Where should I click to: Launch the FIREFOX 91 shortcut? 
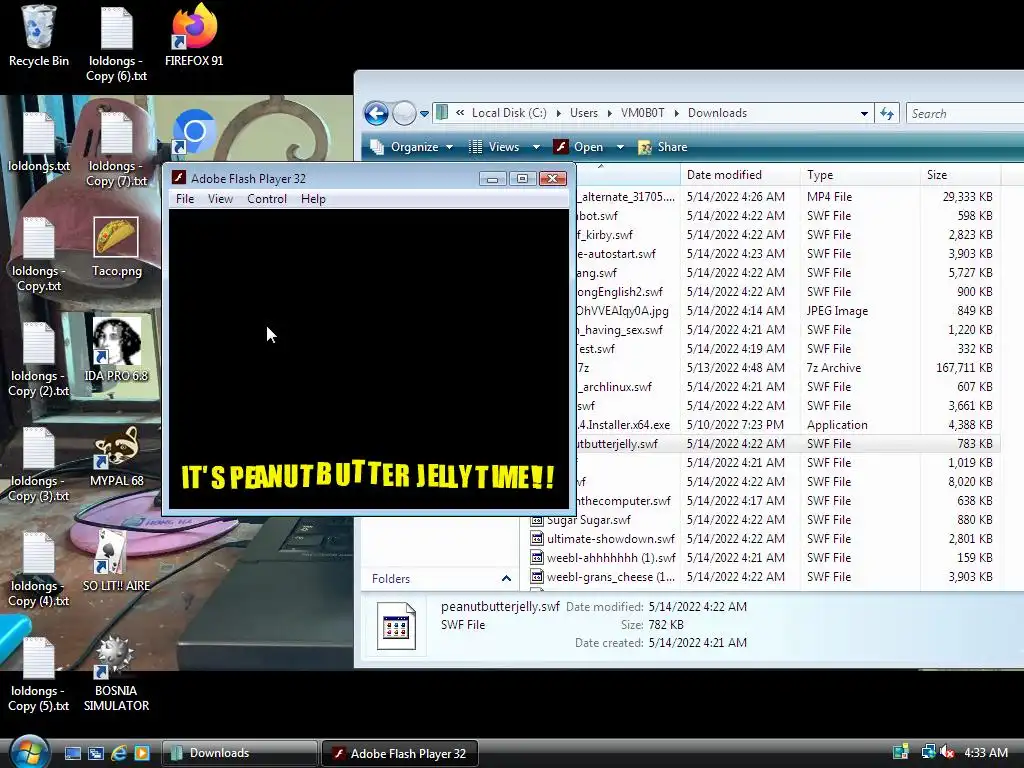[x=194, y=36]
